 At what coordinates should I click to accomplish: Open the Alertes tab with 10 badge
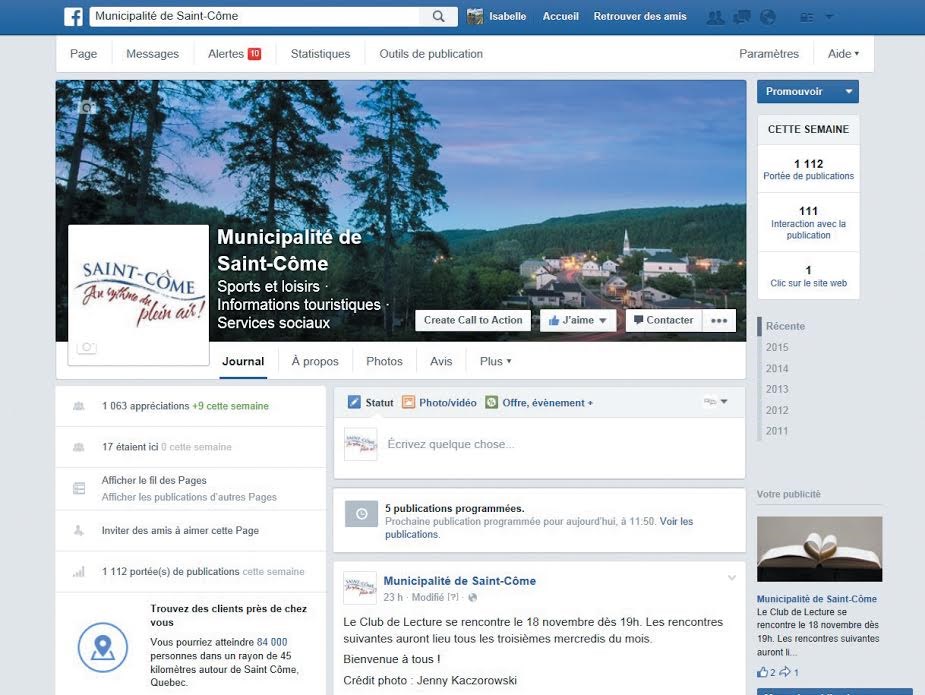coord(234,54)
